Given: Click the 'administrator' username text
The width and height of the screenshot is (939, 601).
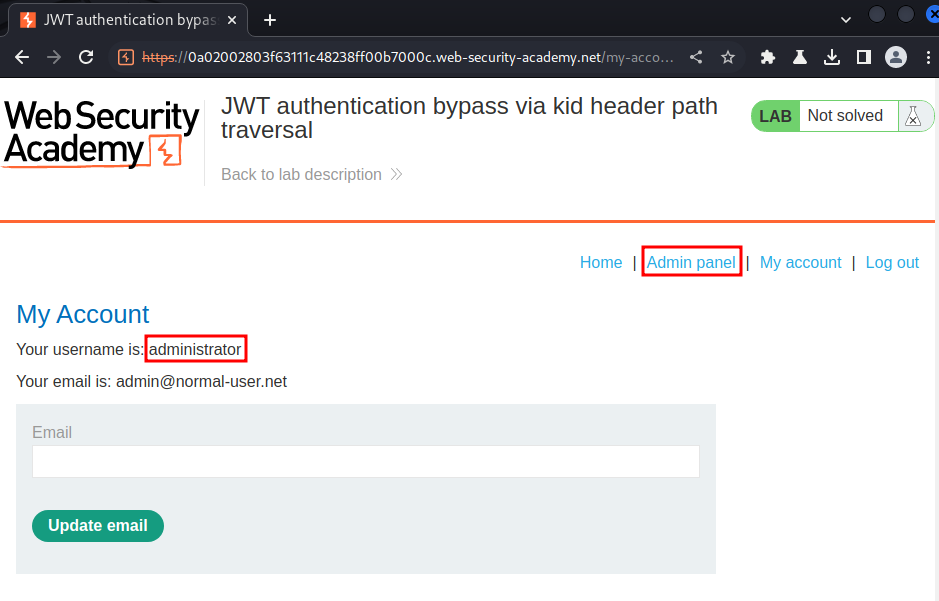Looking at the screenshot, I should point(195,350).
